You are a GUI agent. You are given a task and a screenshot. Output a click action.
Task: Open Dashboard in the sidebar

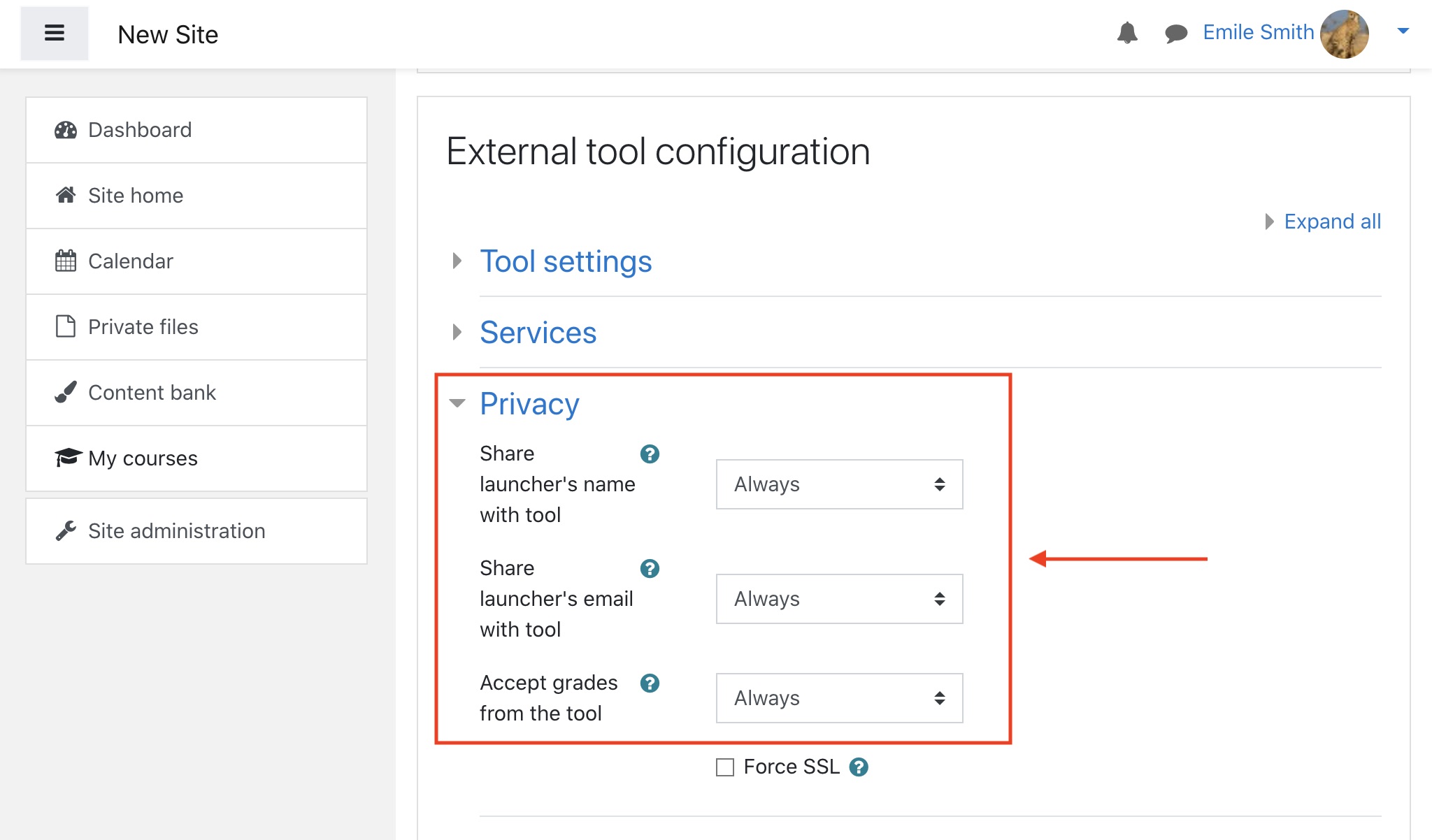pyautogui.click(x=140, y=130)
